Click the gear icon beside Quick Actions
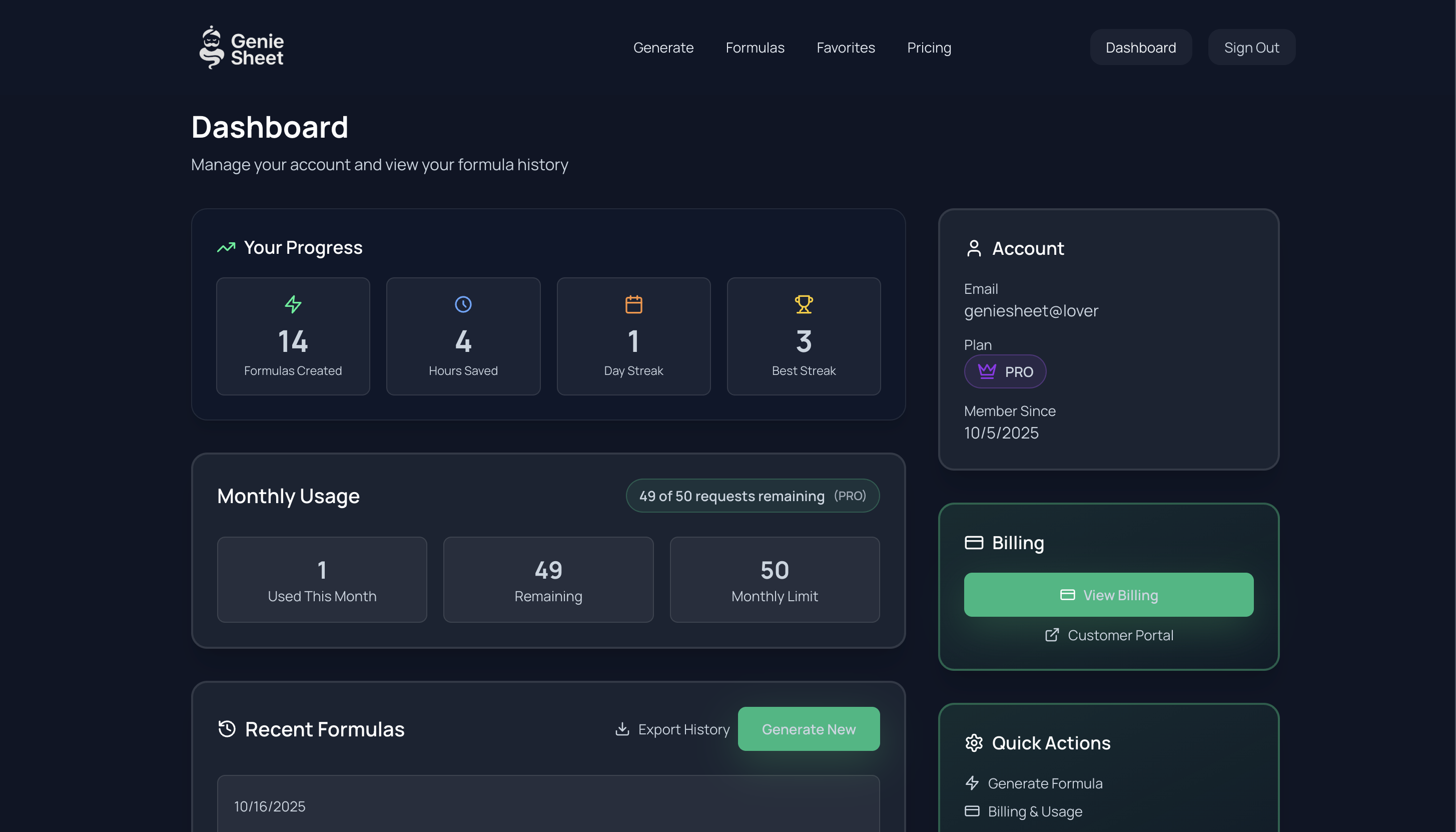 point(974,743)
